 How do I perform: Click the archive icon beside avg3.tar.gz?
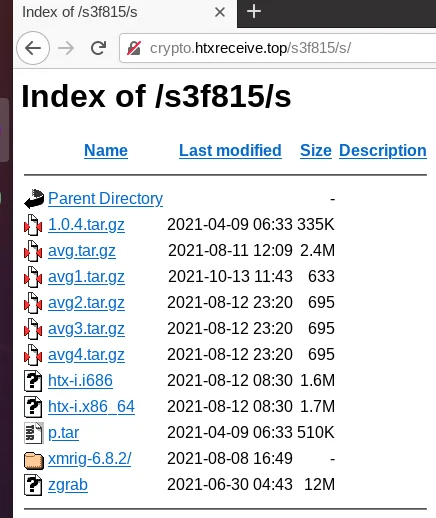point(33,329)
